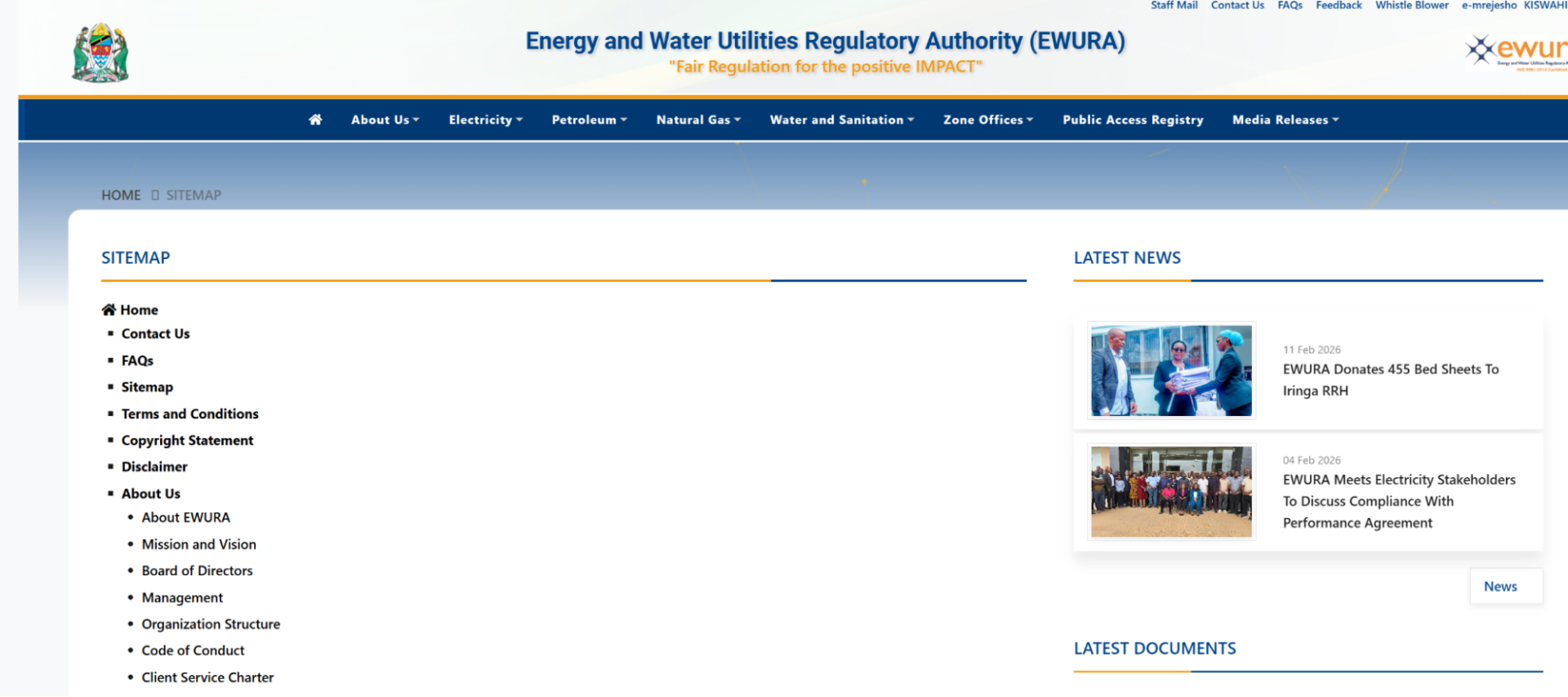The height and width of the screenshot is (697, 1568).
Task: Open the bed sheets donation news thumbnail
Action: (1171, 370)
